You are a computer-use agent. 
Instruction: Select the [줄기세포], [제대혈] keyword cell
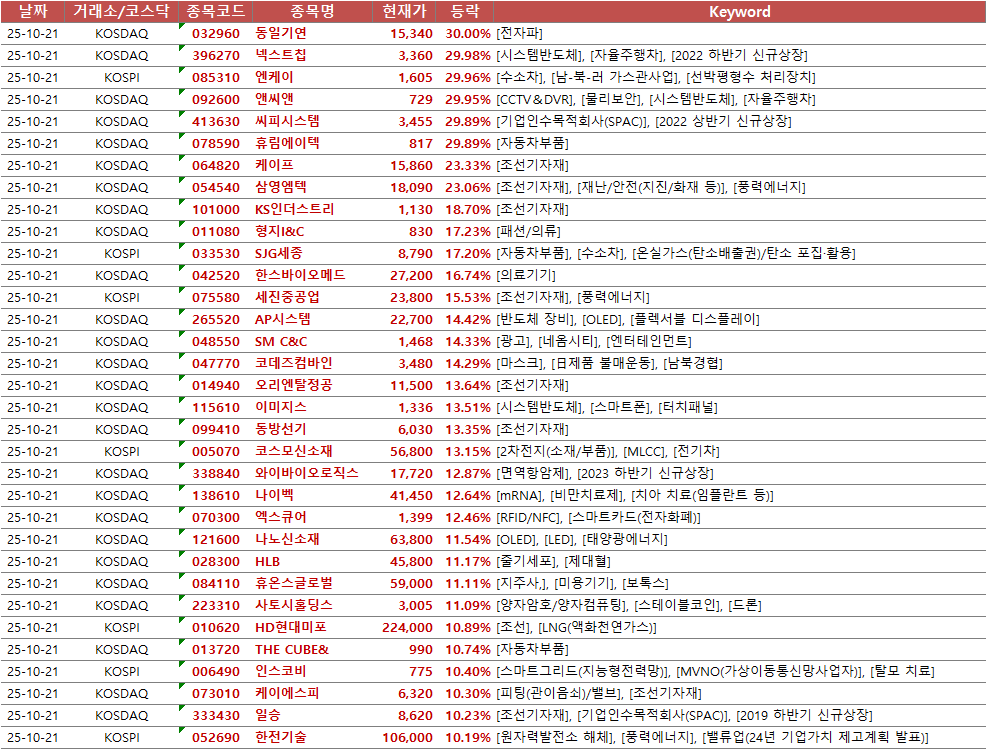point(553,562)
